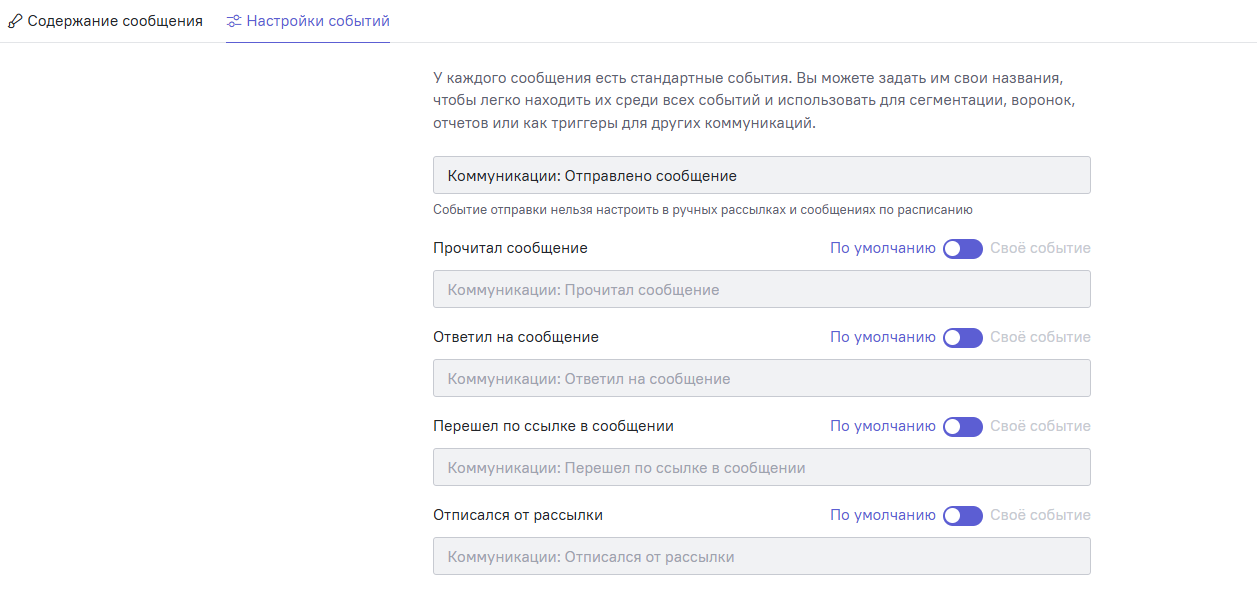Screen dimensions: 1257x592
Task: Select the Перешел по ссылке input field
Action: (762, 467)
